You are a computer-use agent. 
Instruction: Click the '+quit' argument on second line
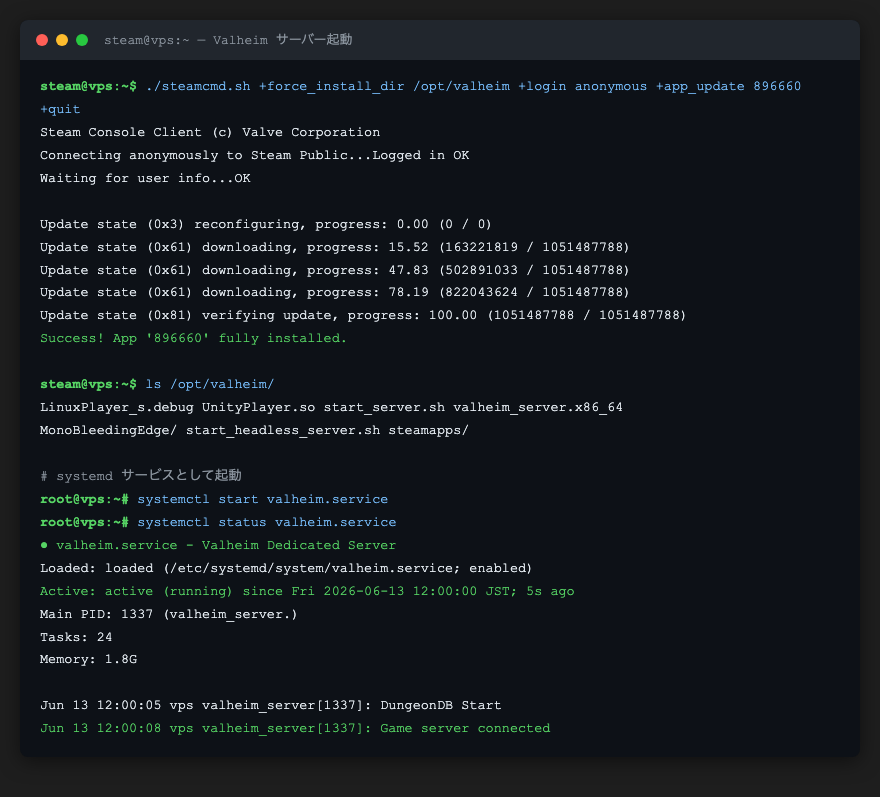coord(60,109)
